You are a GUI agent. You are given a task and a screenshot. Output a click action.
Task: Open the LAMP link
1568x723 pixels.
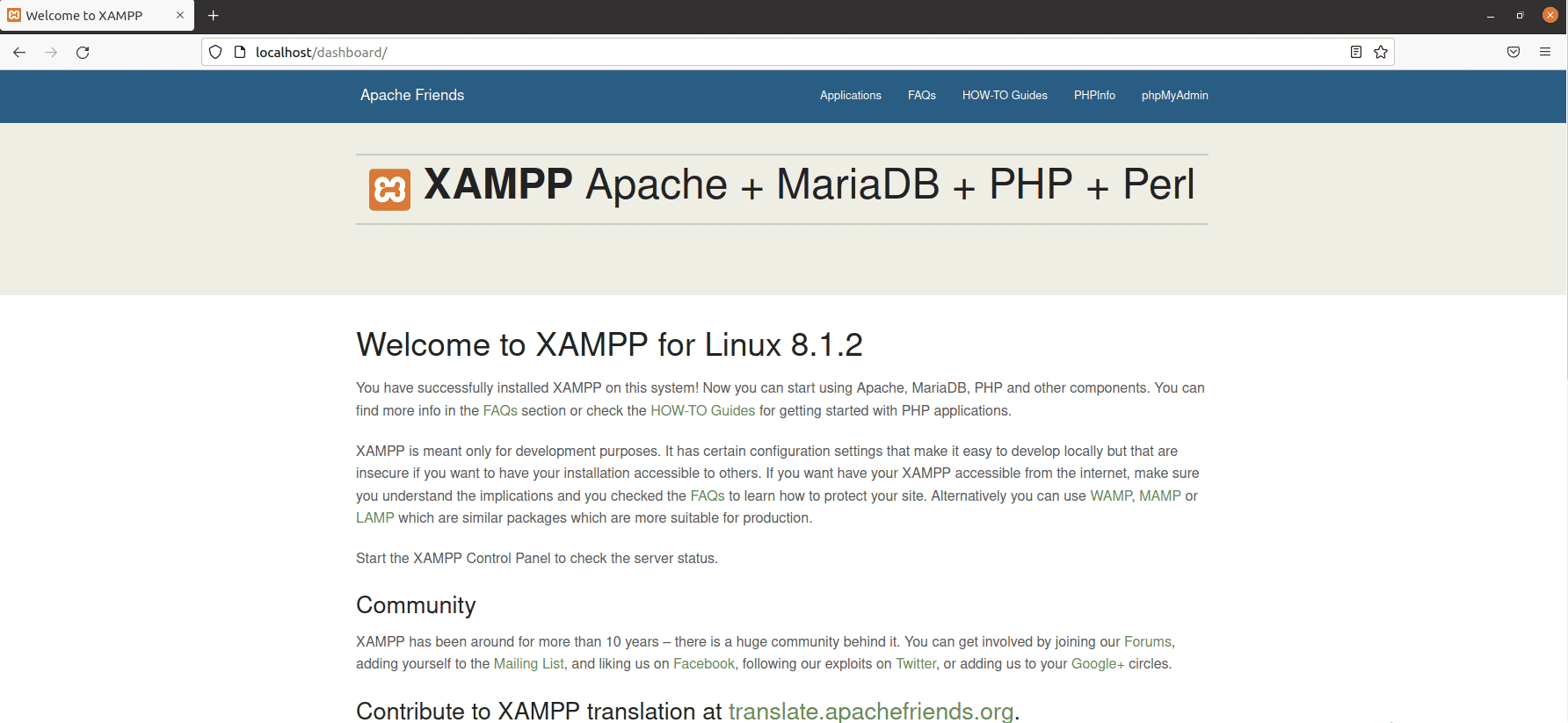(375, 518)
